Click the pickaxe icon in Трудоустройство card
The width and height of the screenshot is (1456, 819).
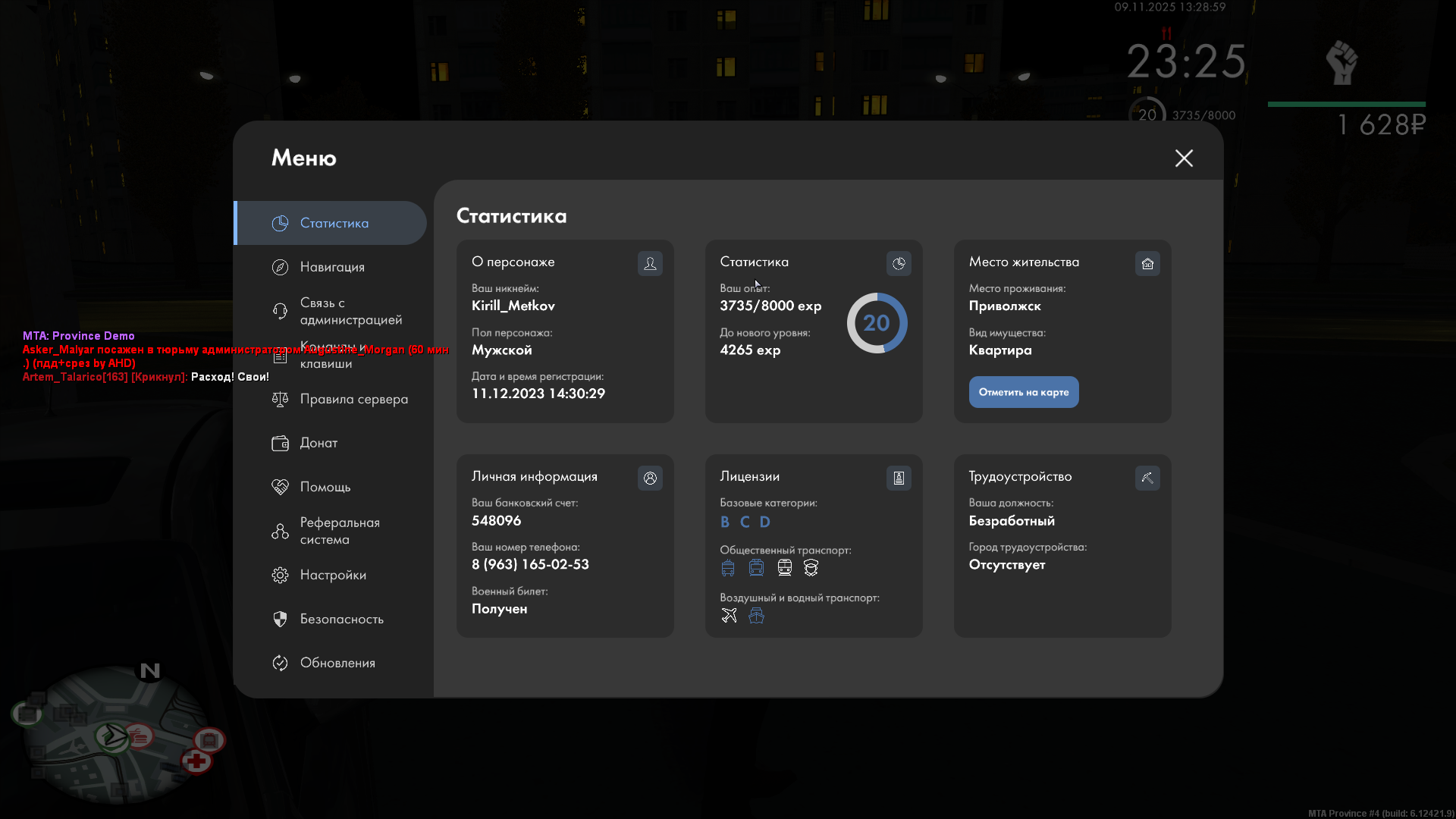click(1147, 478)
